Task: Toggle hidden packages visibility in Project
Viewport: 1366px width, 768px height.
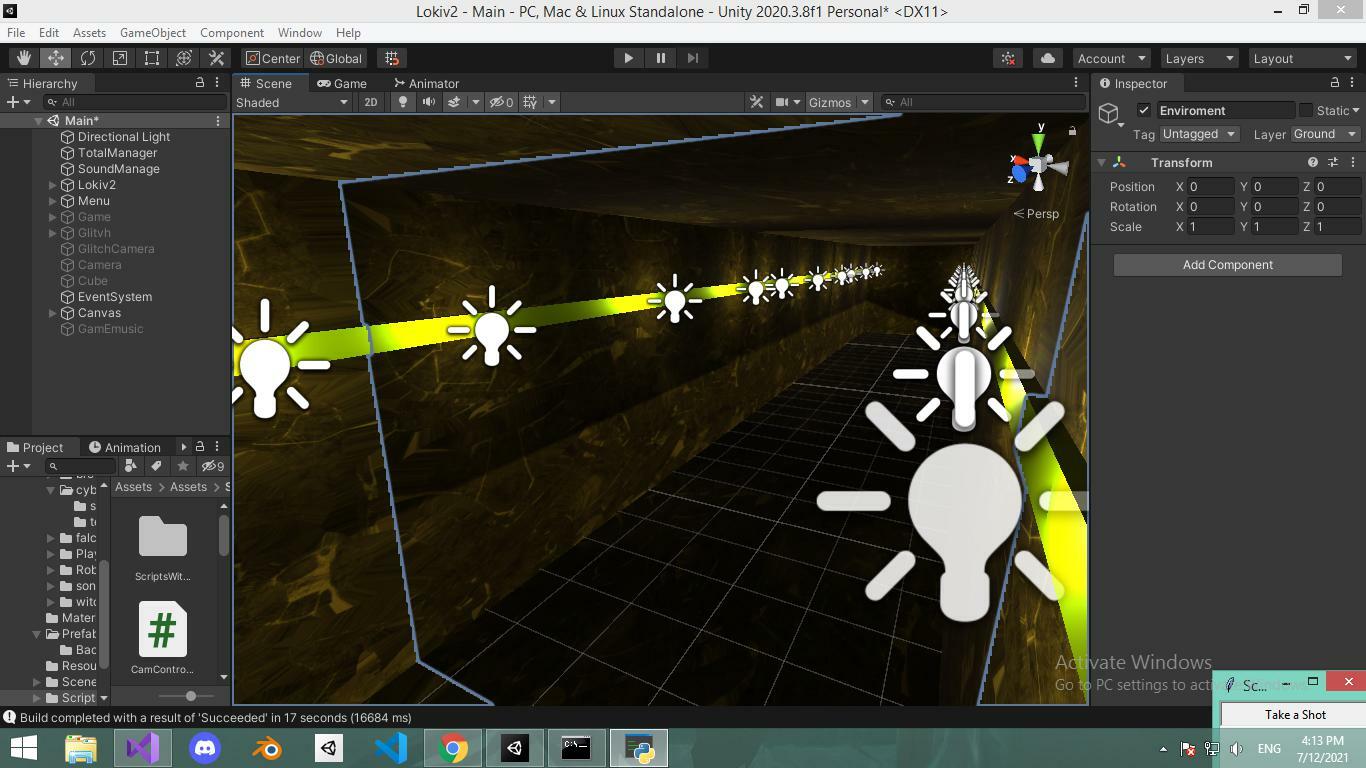Action: point(212,466)
